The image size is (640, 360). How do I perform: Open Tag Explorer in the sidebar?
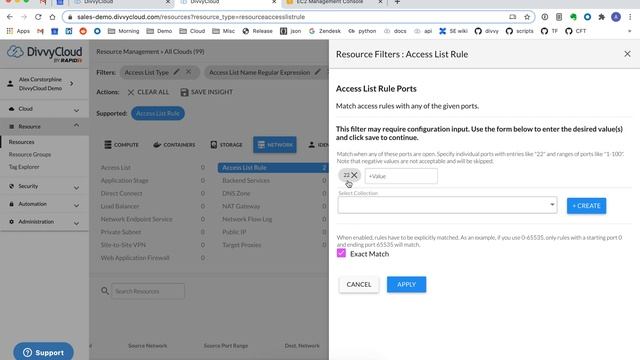click(x=24, y=167)
